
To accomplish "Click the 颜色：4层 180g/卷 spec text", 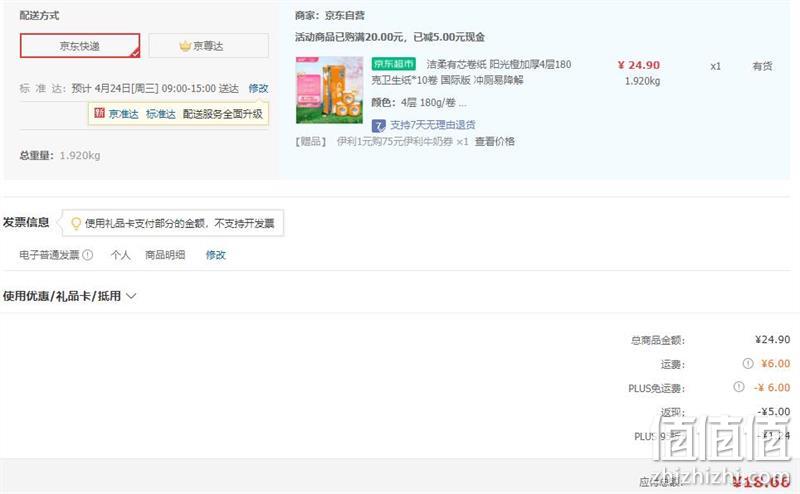I will 418,103.
